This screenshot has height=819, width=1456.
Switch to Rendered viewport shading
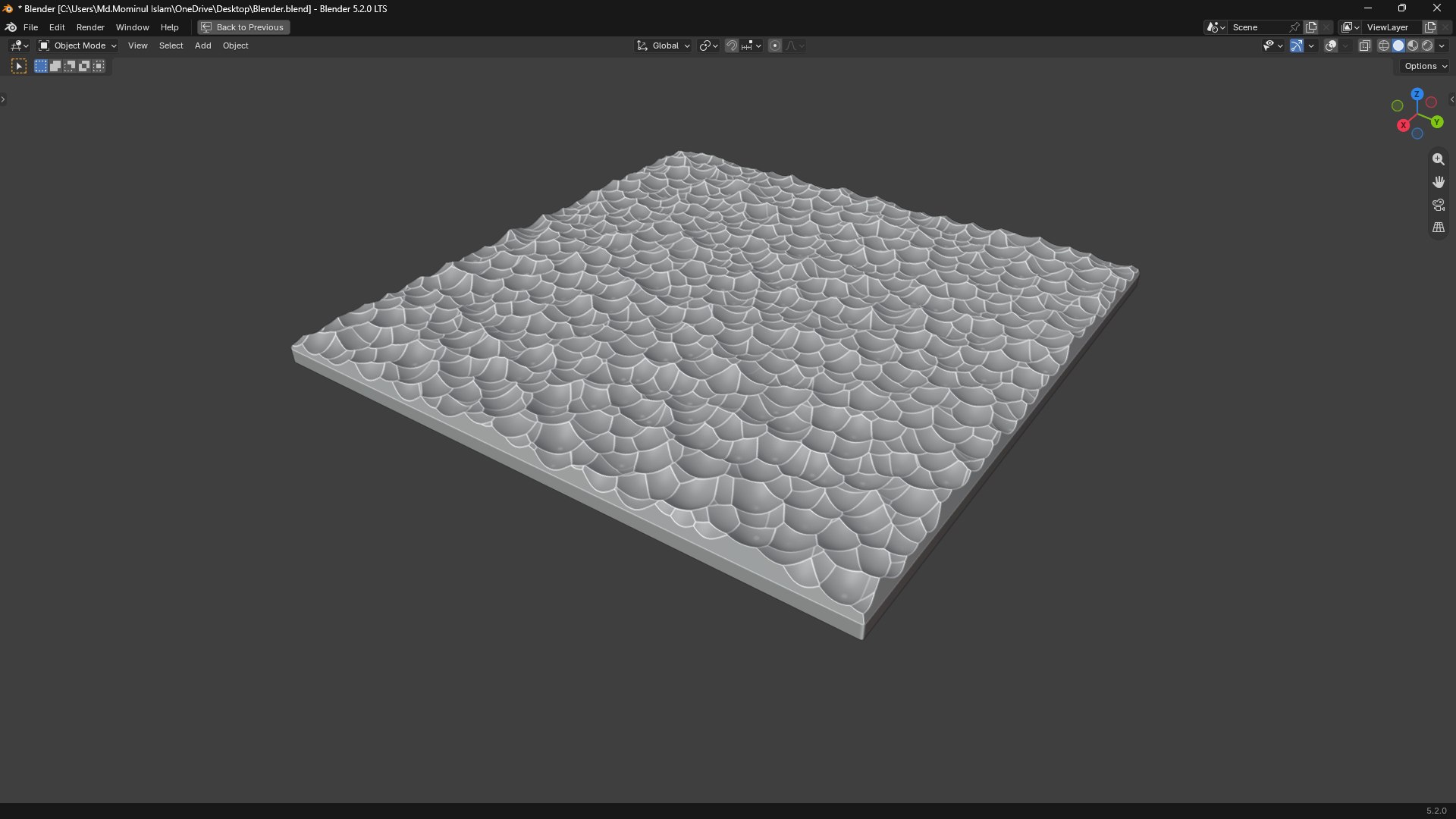tap(1427, 46)
